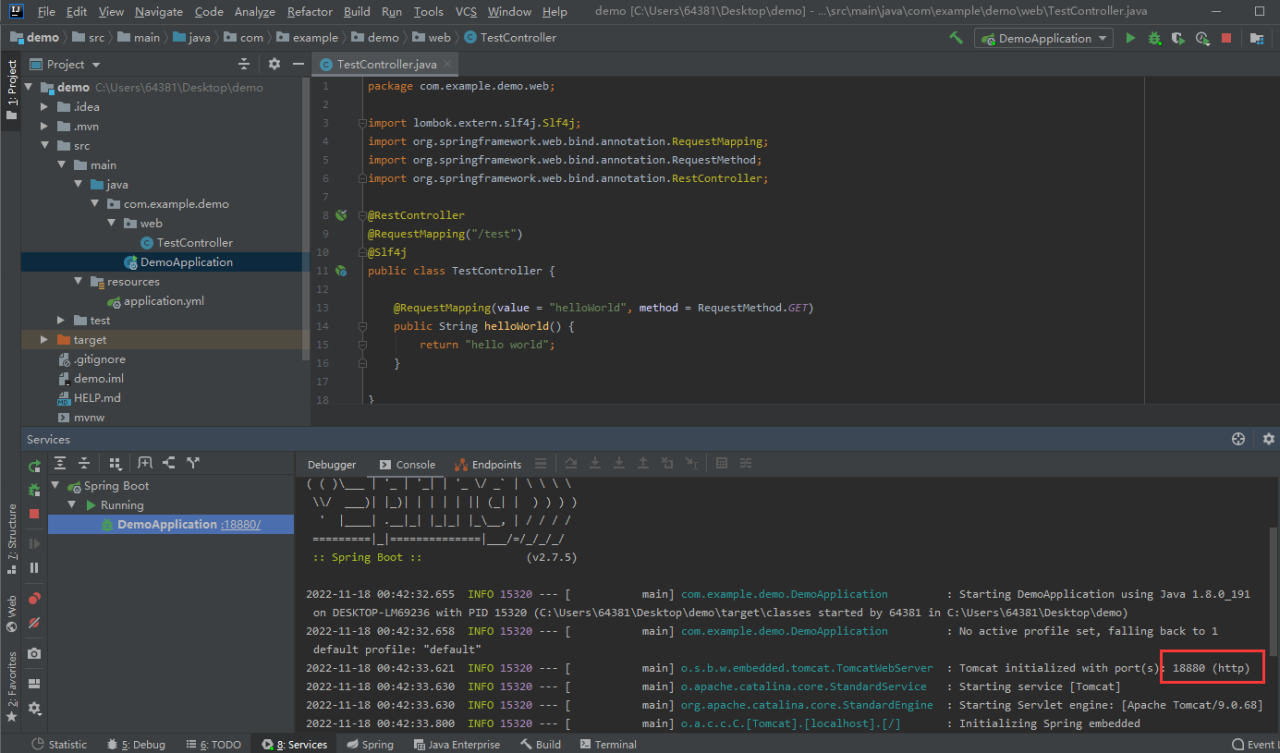Open the :18880/ port link
Image resolution: width=1280 pixels, height=753 pixels.
pos(241,525)
